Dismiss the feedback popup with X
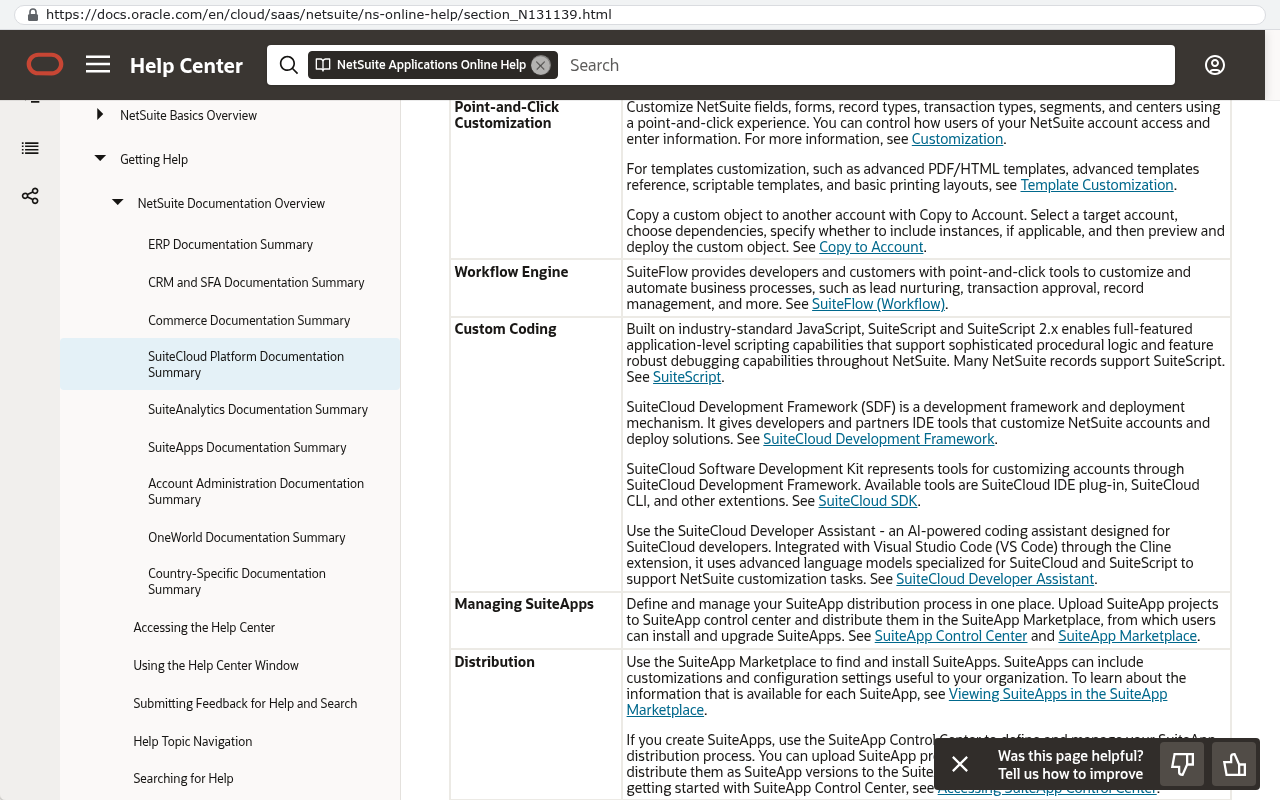1280x800 pixels. pyautogui.click(x=960, y=764)
